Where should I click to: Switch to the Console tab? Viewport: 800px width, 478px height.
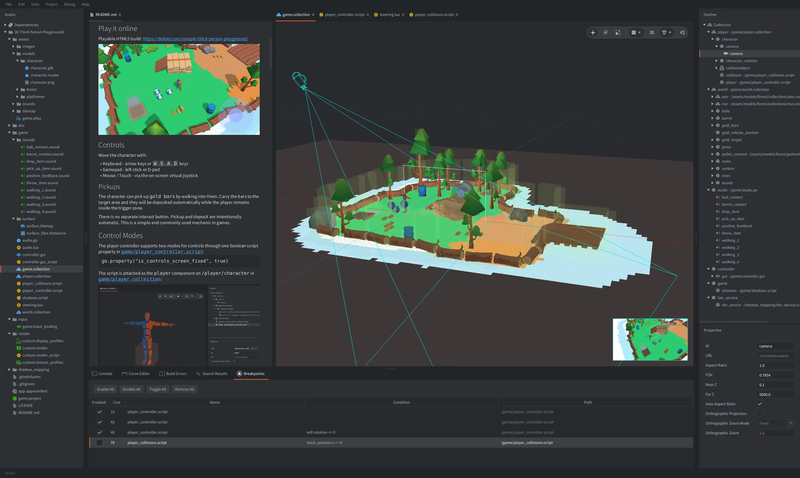(x=102, y=373)
